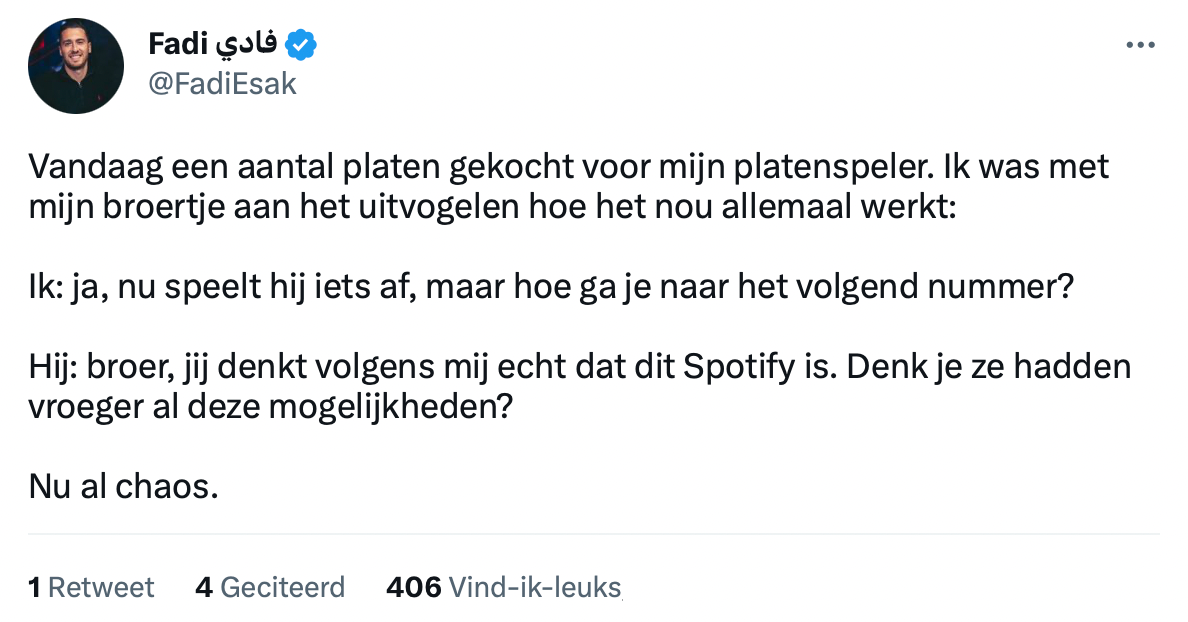Open the @FadiEsak profile handle
This screenshot has height=622, width=1188.
[x=222, y=84]
